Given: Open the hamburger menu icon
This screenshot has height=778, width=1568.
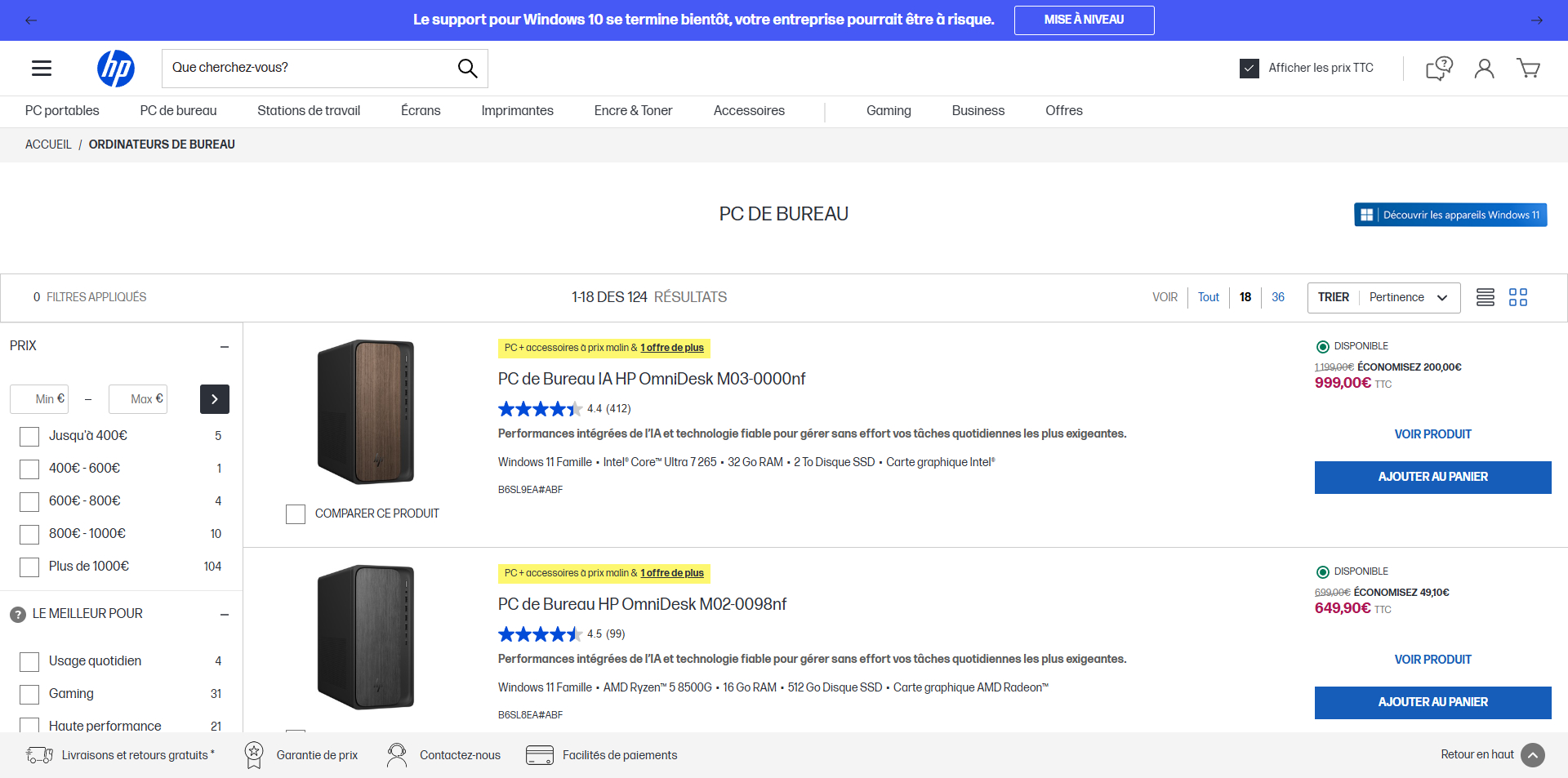Looking at the screenshot, I should [42, 69].
